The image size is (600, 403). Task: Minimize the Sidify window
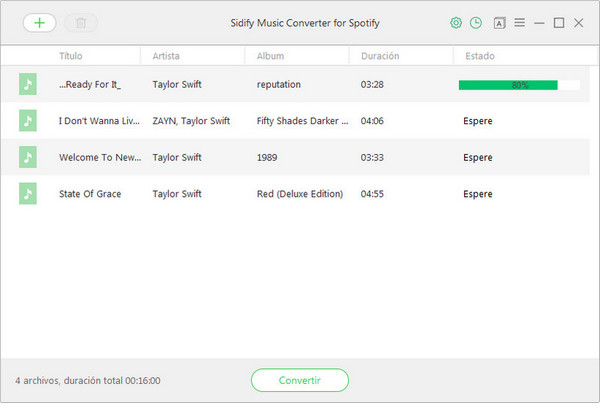[539, 23]
